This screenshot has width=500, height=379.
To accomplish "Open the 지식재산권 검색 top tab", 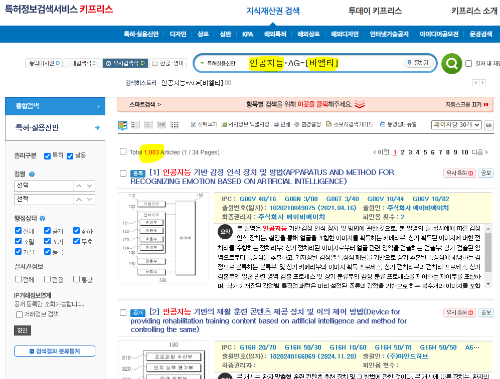I will click(x=273, y=11).
